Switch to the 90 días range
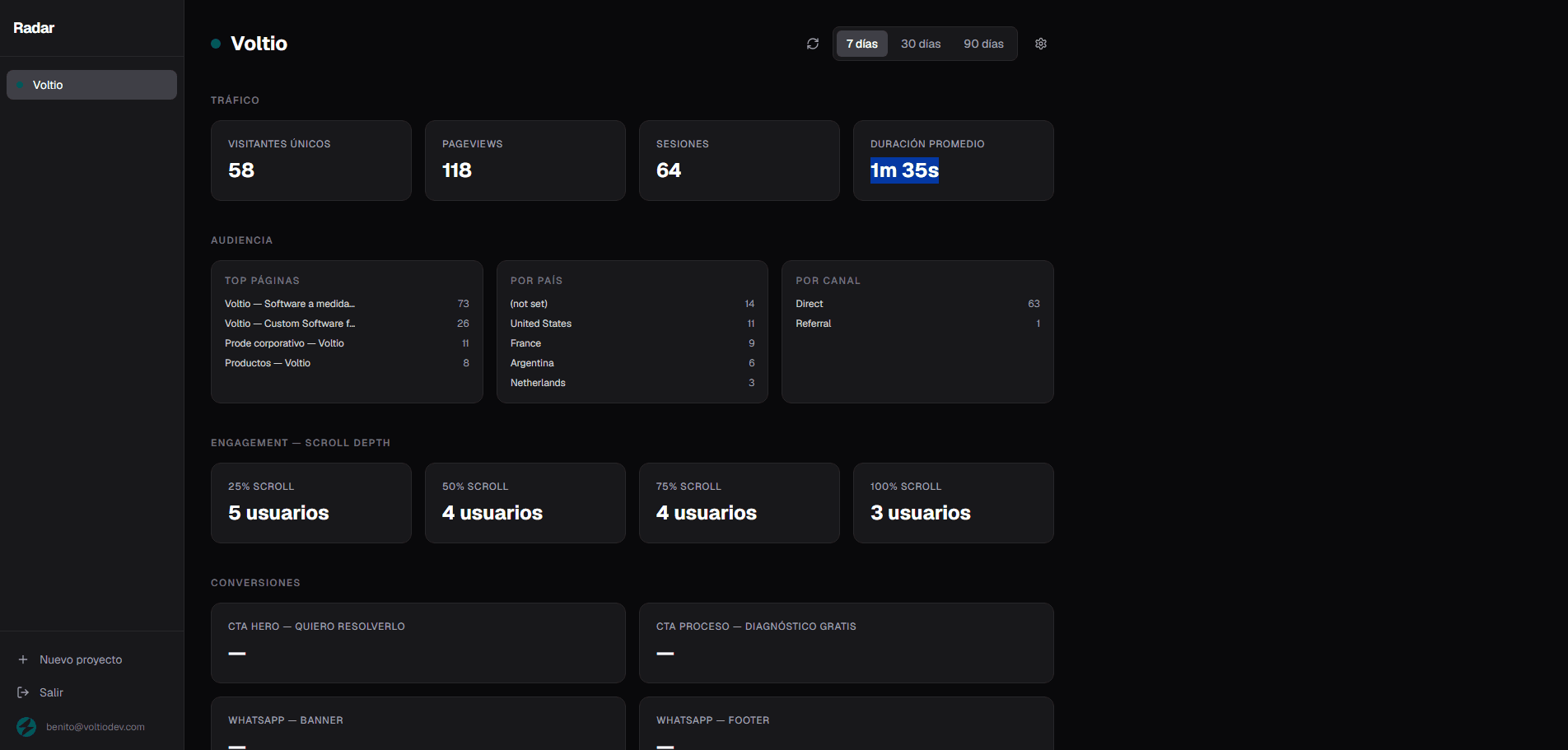 click(984, 44)
